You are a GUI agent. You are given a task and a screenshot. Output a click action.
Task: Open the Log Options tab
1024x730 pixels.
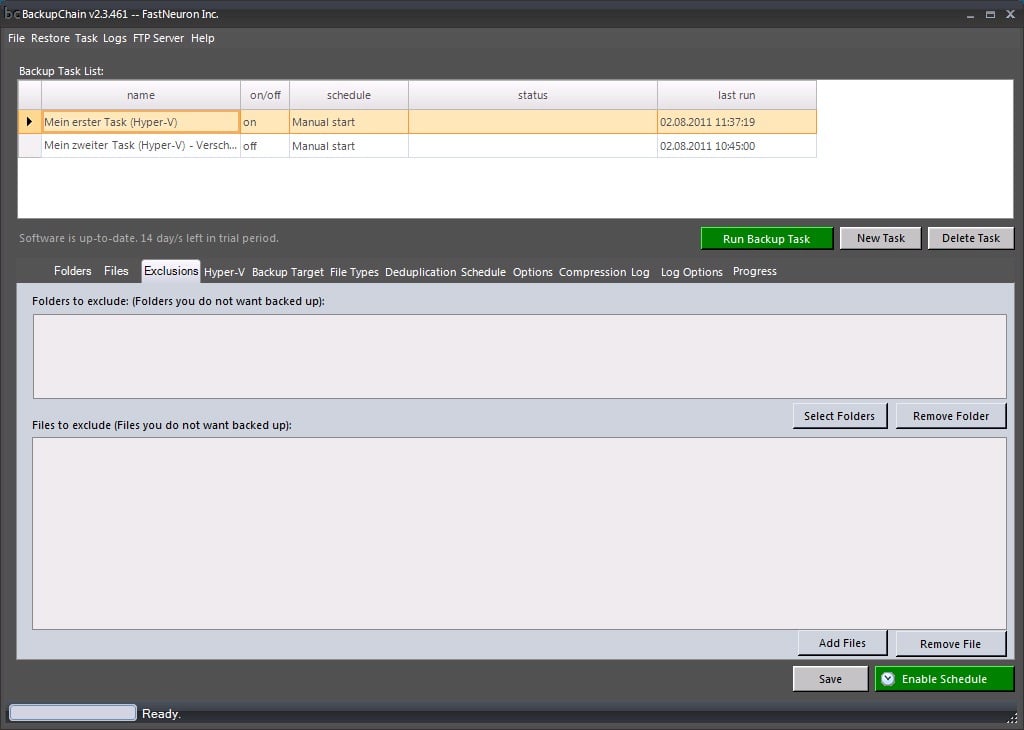coord(692,272)
